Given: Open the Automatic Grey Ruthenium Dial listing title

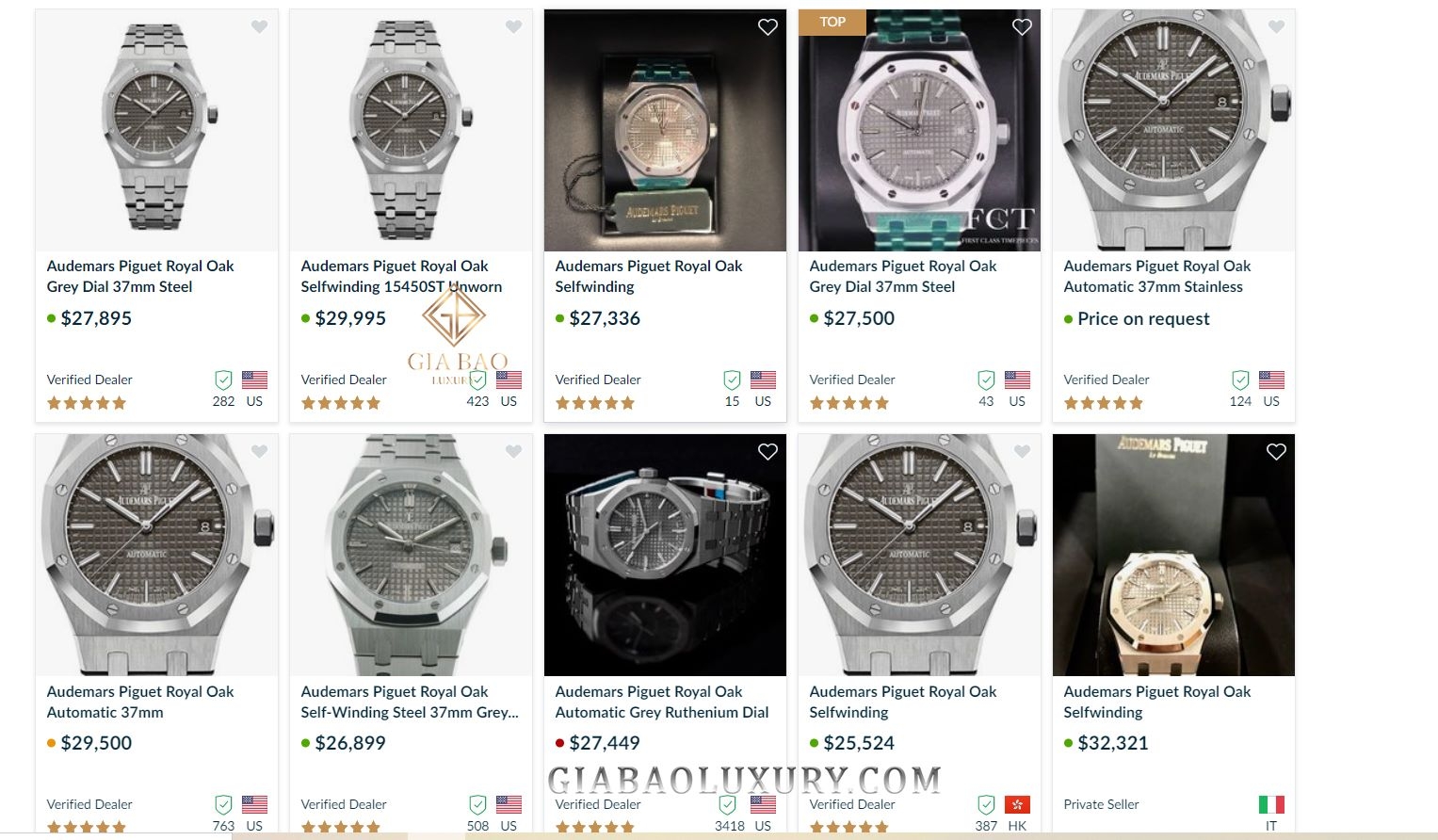Looking at the screenshot, I should coord(662,702).
